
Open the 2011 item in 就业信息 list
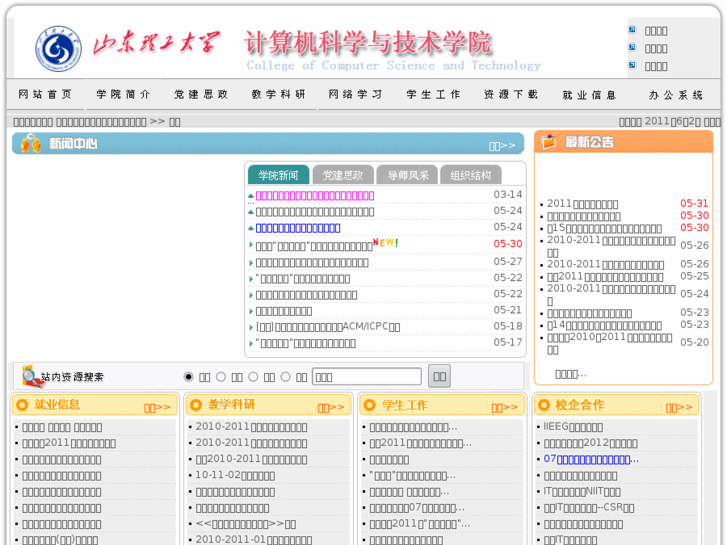(69, 443)
